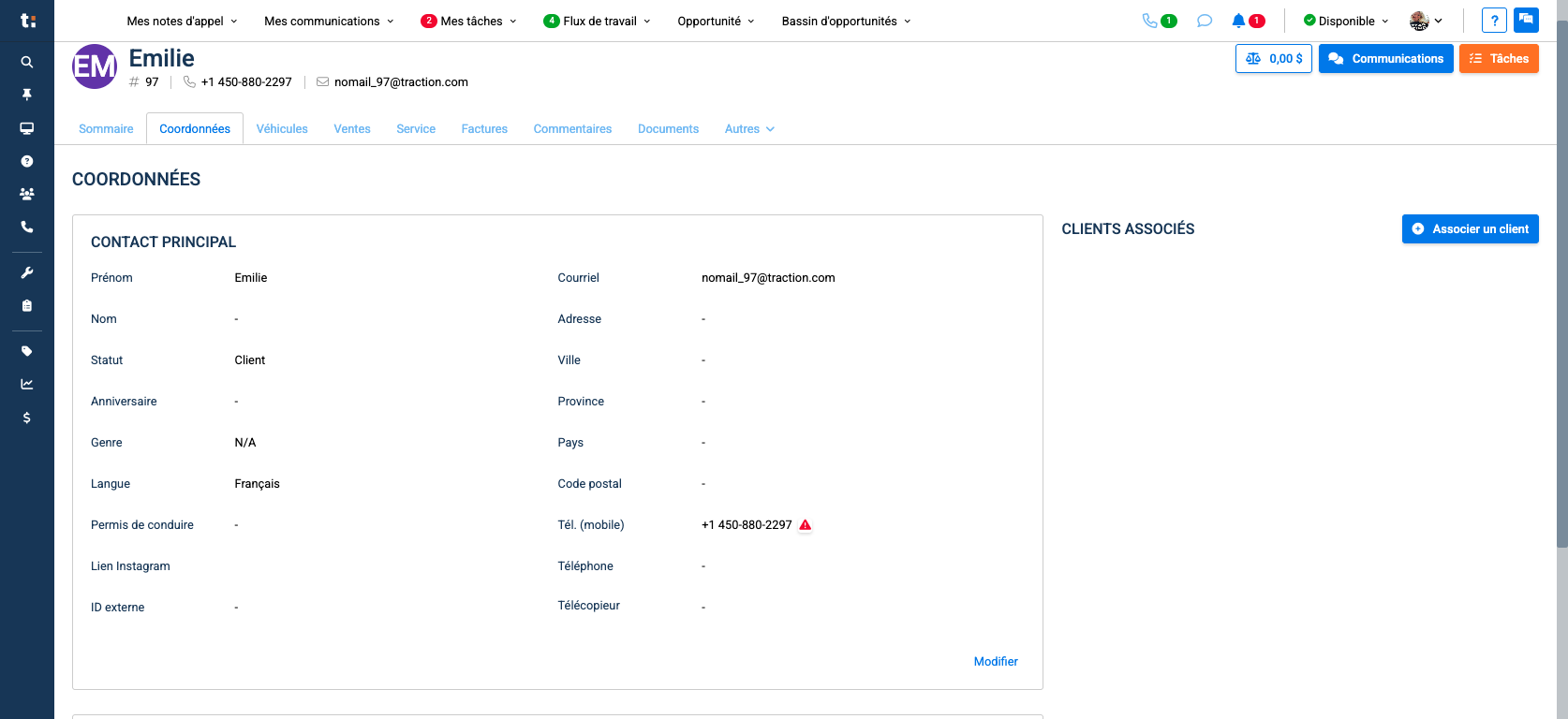Switch to the Véhicules tab
Viewport: 1568px width, 719px height.
click(282, 129)
